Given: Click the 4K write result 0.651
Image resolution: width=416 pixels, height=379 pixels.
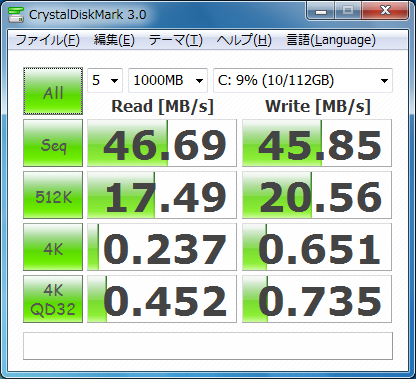Looking at the screenshot, I should click(317, 247).
